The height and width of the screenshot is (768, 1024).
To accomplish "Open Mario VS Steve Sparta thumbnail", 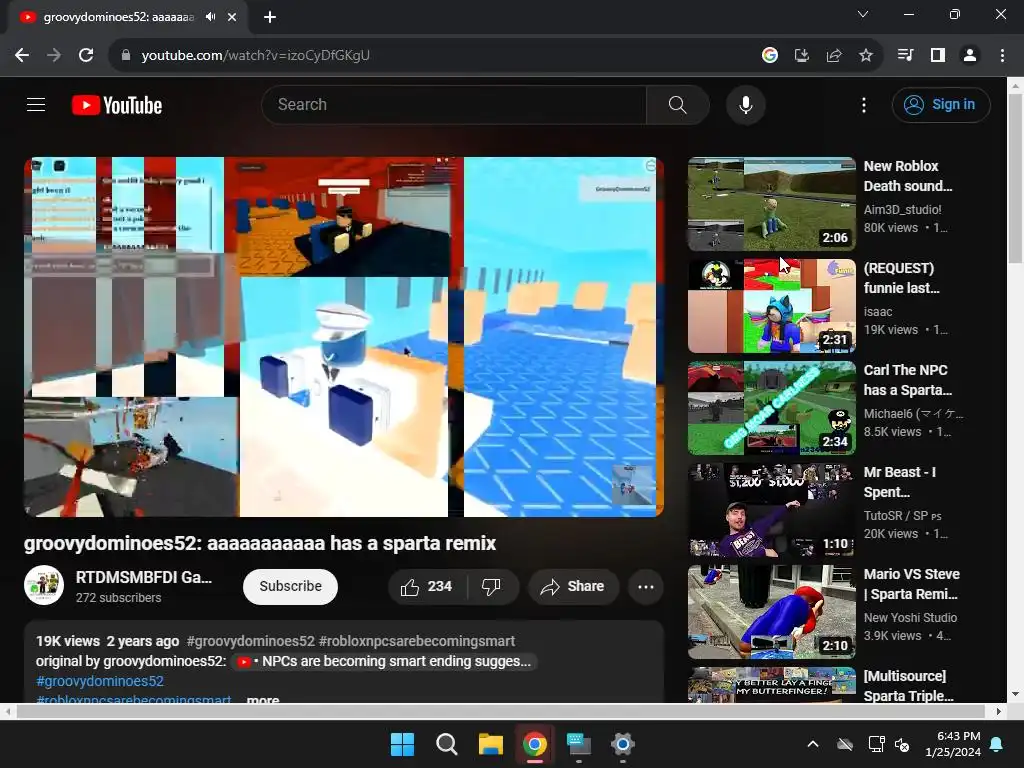I will pyautogui.click(x=771, y=611).
